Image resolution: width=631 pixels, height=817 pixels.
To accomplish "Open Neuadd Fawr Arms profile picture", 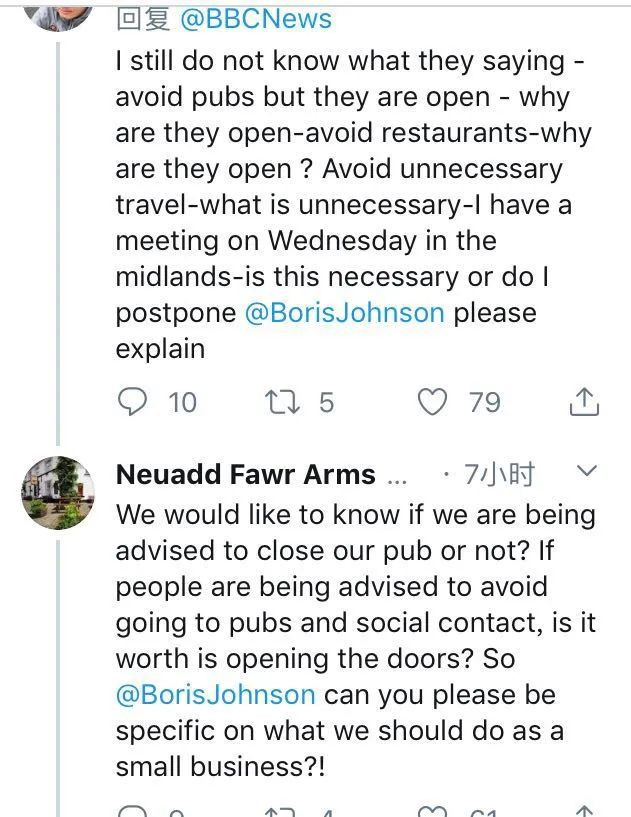I will (x=58, y=493).
